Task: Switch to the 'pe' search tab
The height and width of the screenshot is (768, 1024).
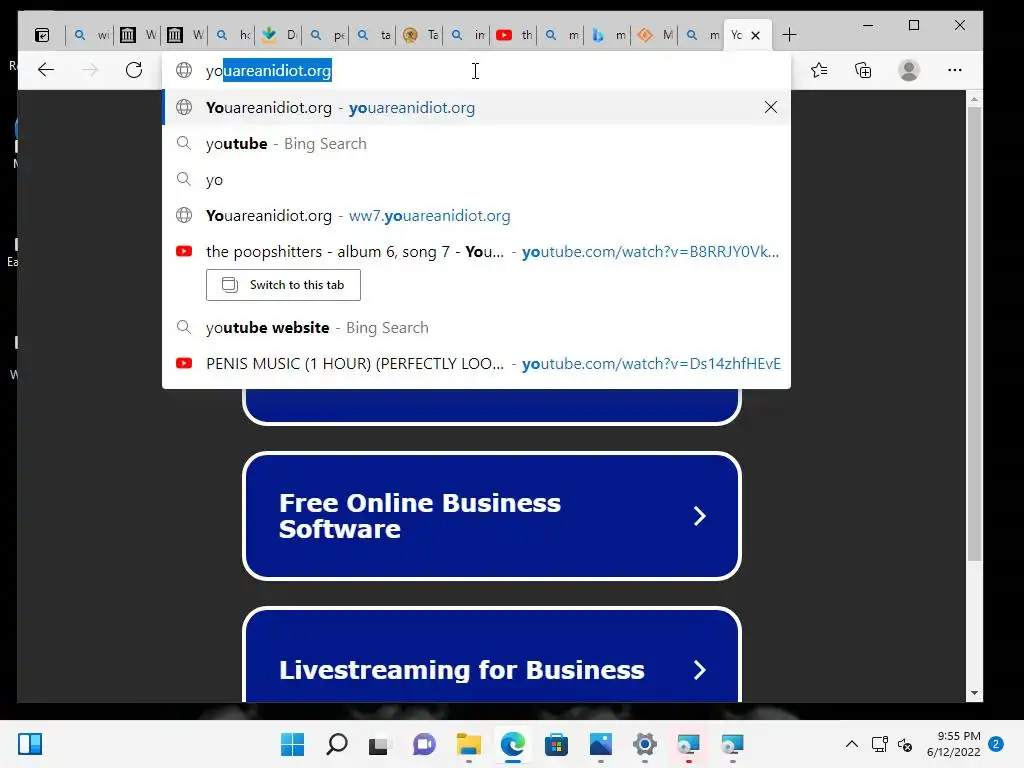Action: [327, 35]
